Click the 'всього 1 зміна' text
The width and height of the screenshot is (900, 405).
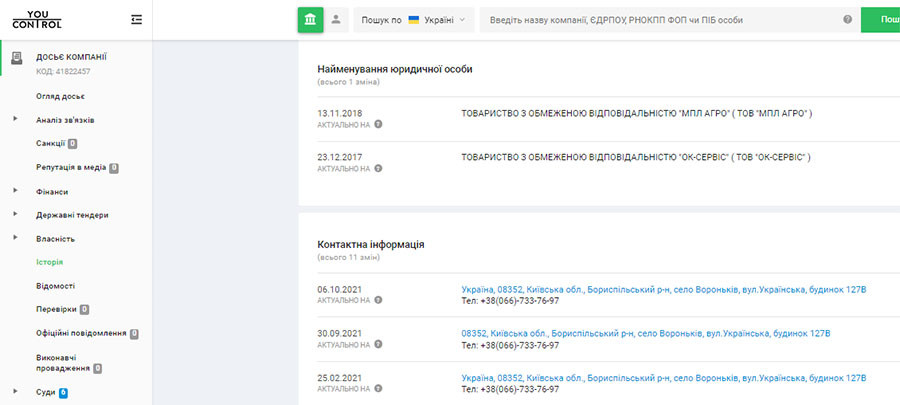tap(348, 82)
